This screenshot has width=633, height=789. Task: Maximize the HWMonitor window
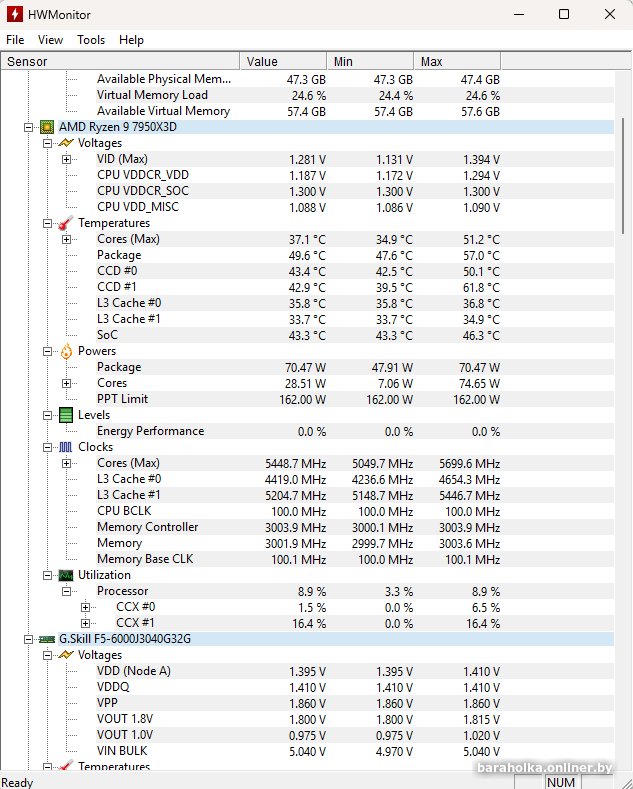point(564,14)
